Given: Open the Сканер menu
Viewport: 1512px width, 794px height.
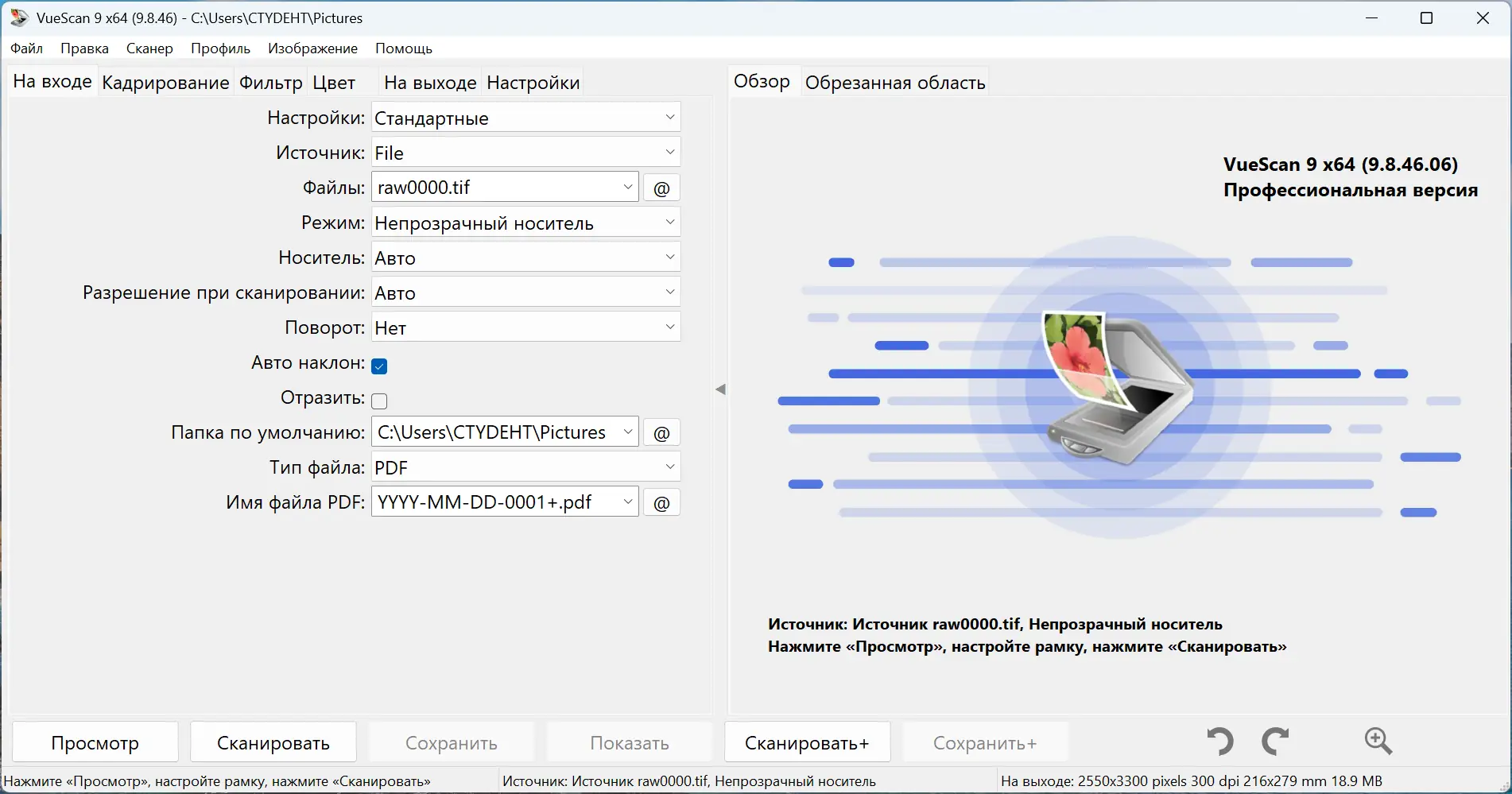Looking at the screenshot, I should 149,48.
